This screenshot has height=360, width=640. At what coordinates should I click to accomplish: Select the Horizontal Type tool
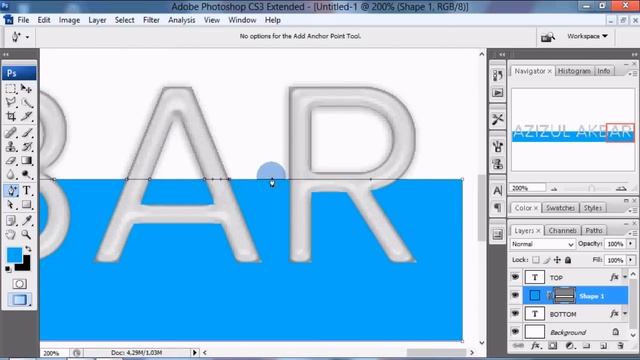[x=27, y=191]
